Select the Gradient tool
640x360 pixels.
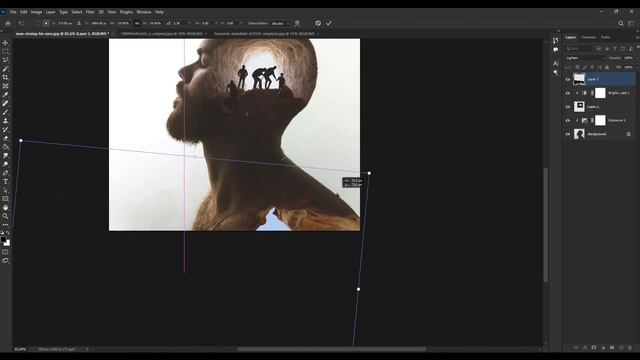coord(5,147)
